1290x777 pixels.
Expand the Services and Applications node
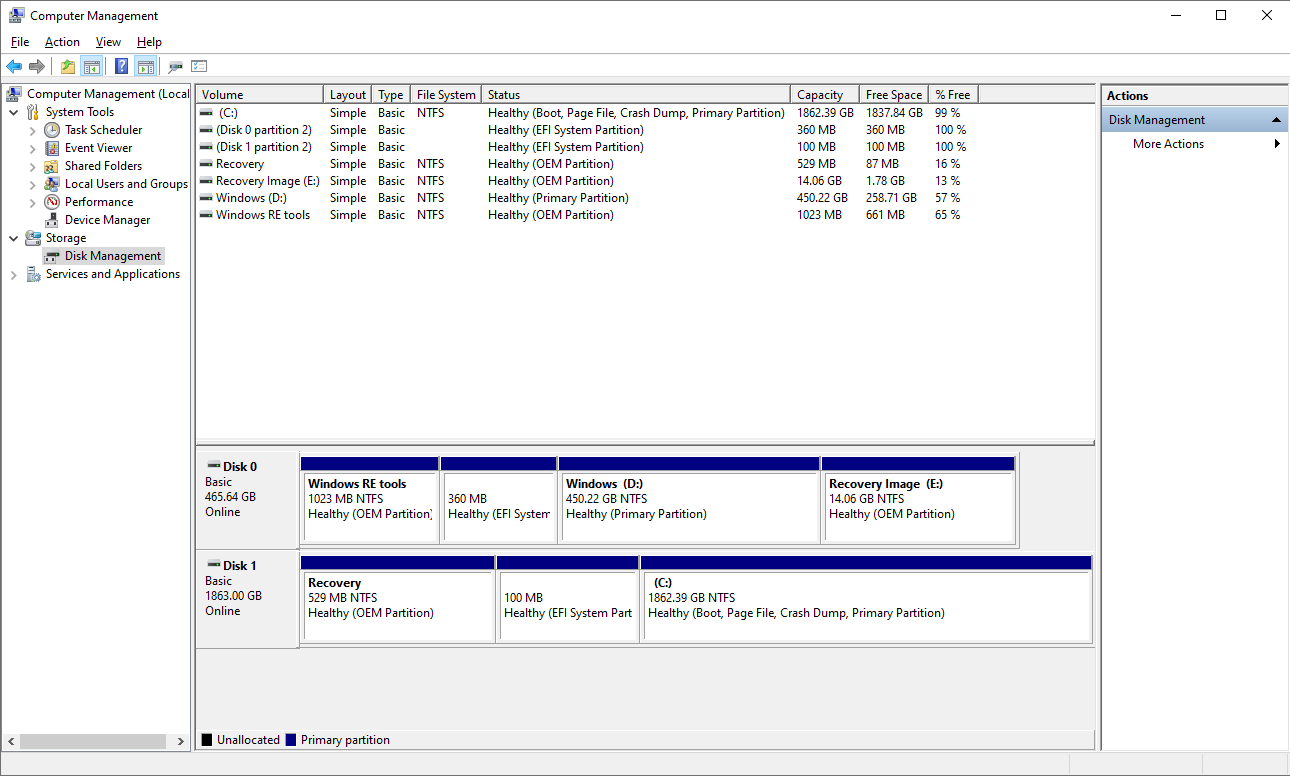tap(14, 274)
